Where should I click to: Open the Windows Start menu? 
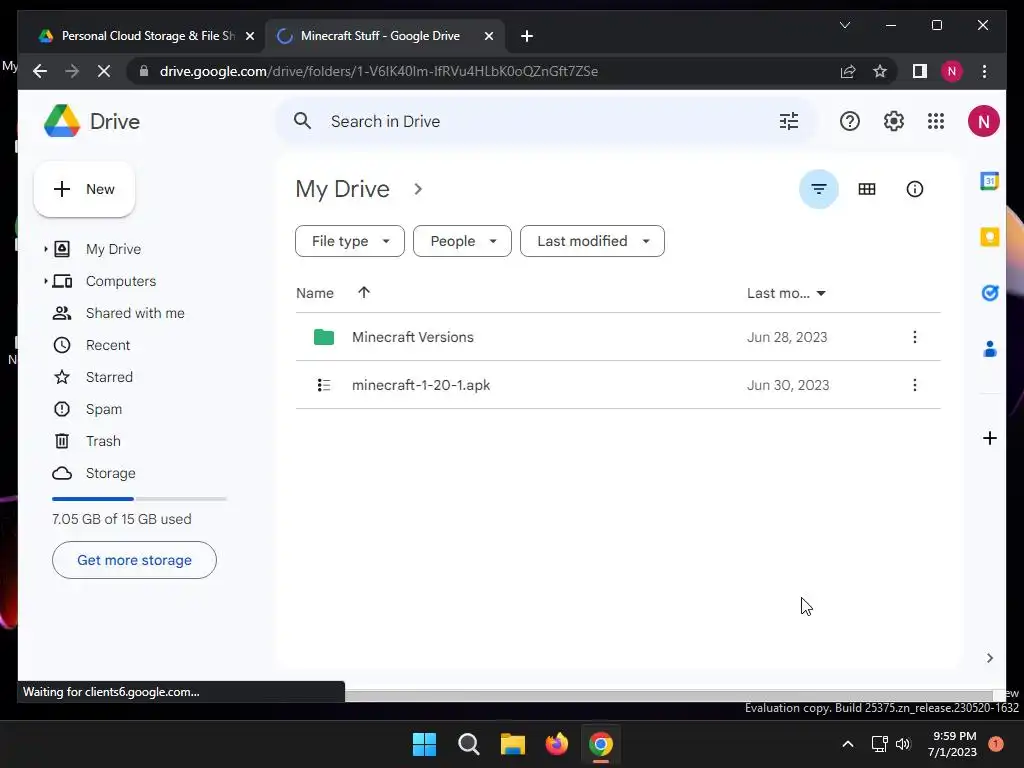(x=424, y=744)
